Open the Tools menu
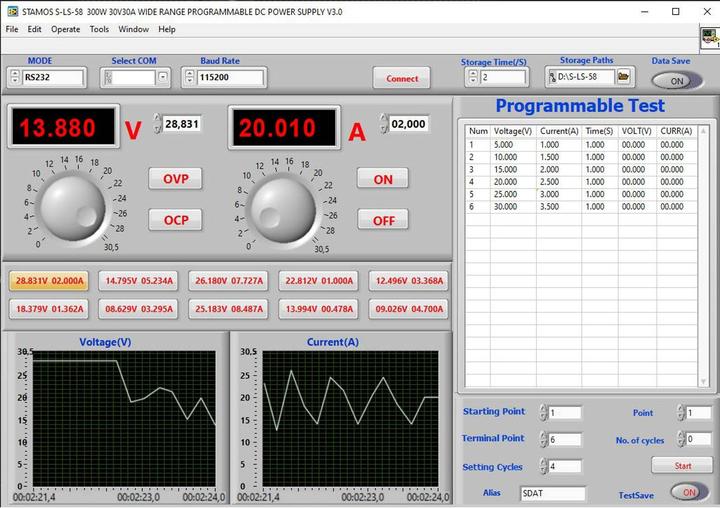 (x=99, y=29)
